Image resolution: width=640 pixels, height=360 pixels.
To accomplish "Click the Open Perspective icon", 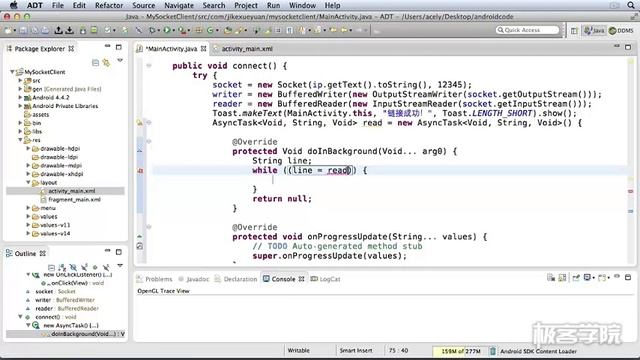I will (x=574, y=31).
